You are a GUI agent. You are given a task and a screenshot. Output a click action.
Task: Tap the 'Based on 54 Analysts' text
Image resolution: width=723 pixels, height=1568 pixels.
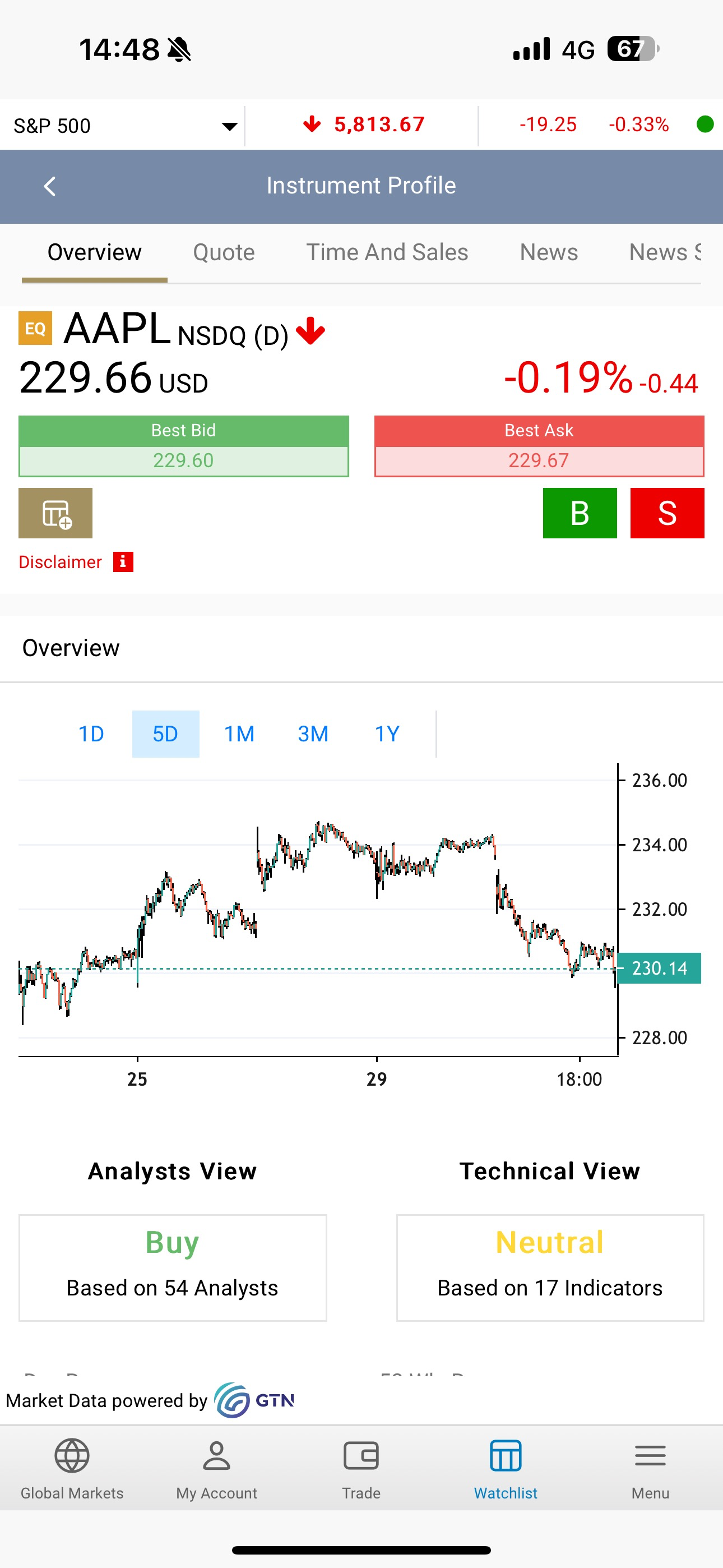coord(172,1288)
